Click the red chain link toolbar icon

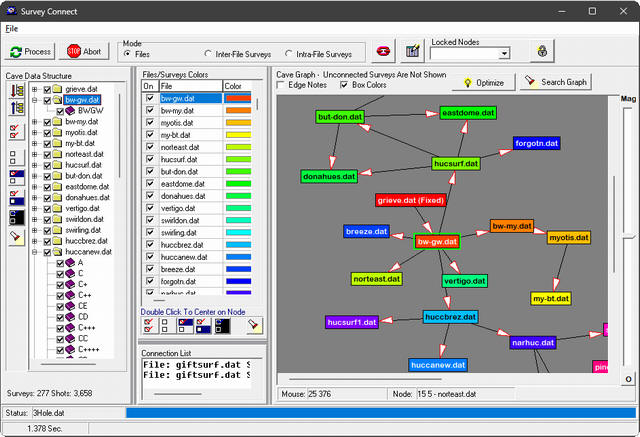point(383,51)
